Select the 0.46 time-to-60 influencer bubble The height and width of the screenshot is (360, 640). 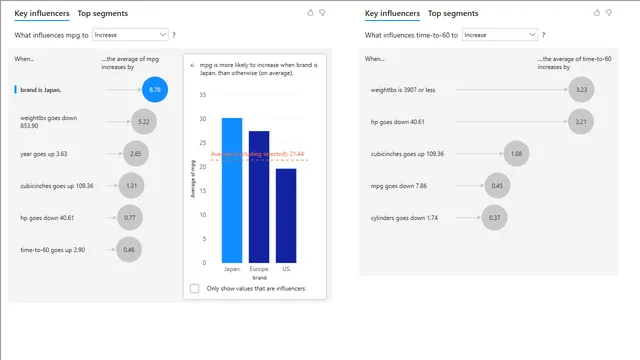coord(129,249)
